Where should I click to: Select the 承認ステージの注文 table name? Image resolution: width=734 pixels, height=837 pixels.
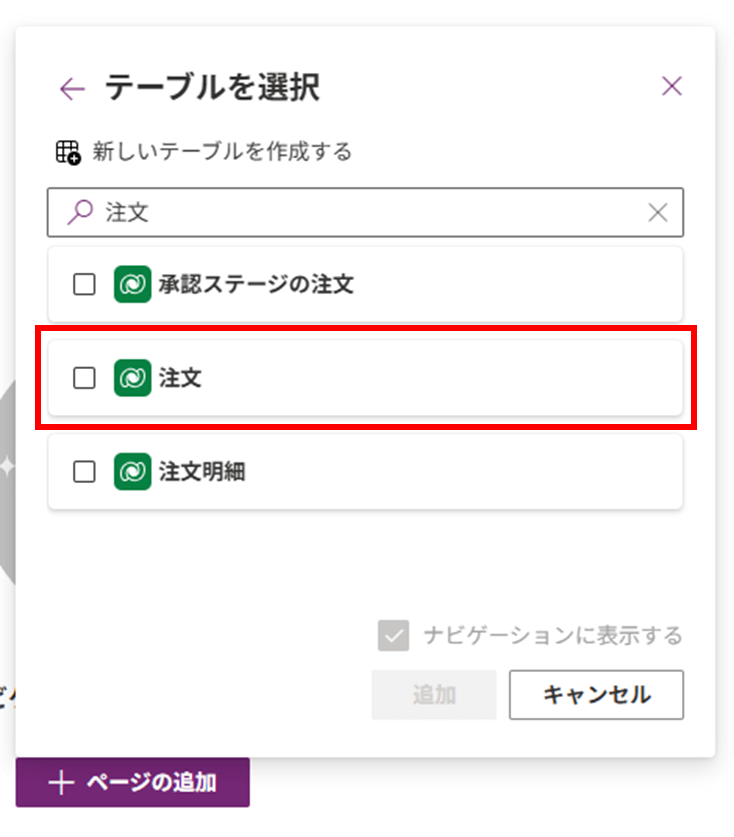pyautogui.click(x=256, y=284)
